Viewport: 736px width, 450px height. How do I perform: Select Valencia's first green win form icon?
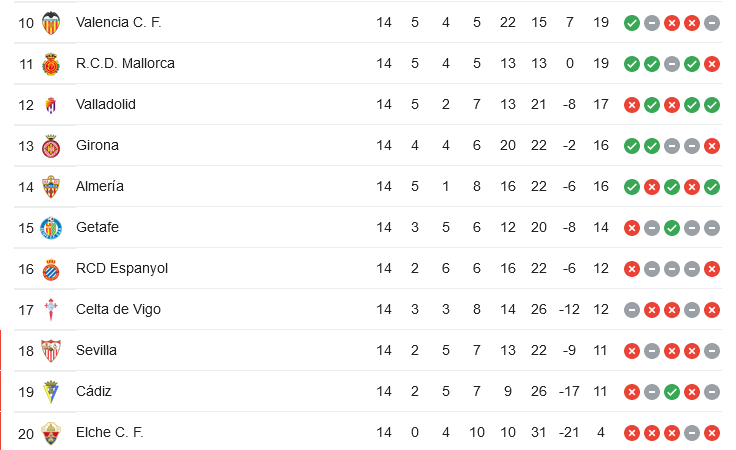click(632, 23)
